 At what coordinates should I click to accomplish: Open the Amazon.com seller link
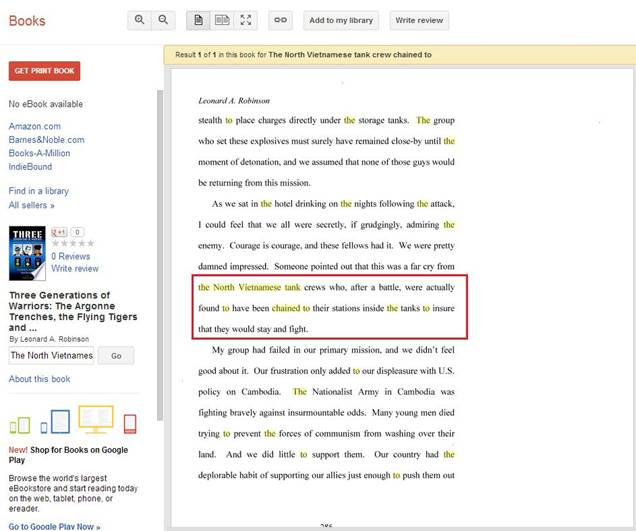pyautogui.click(x=34, y=126)
